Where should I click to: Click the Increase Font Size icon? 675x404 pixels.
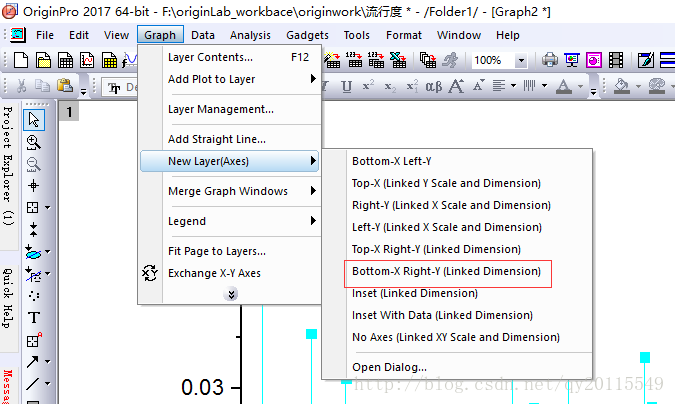456,86
